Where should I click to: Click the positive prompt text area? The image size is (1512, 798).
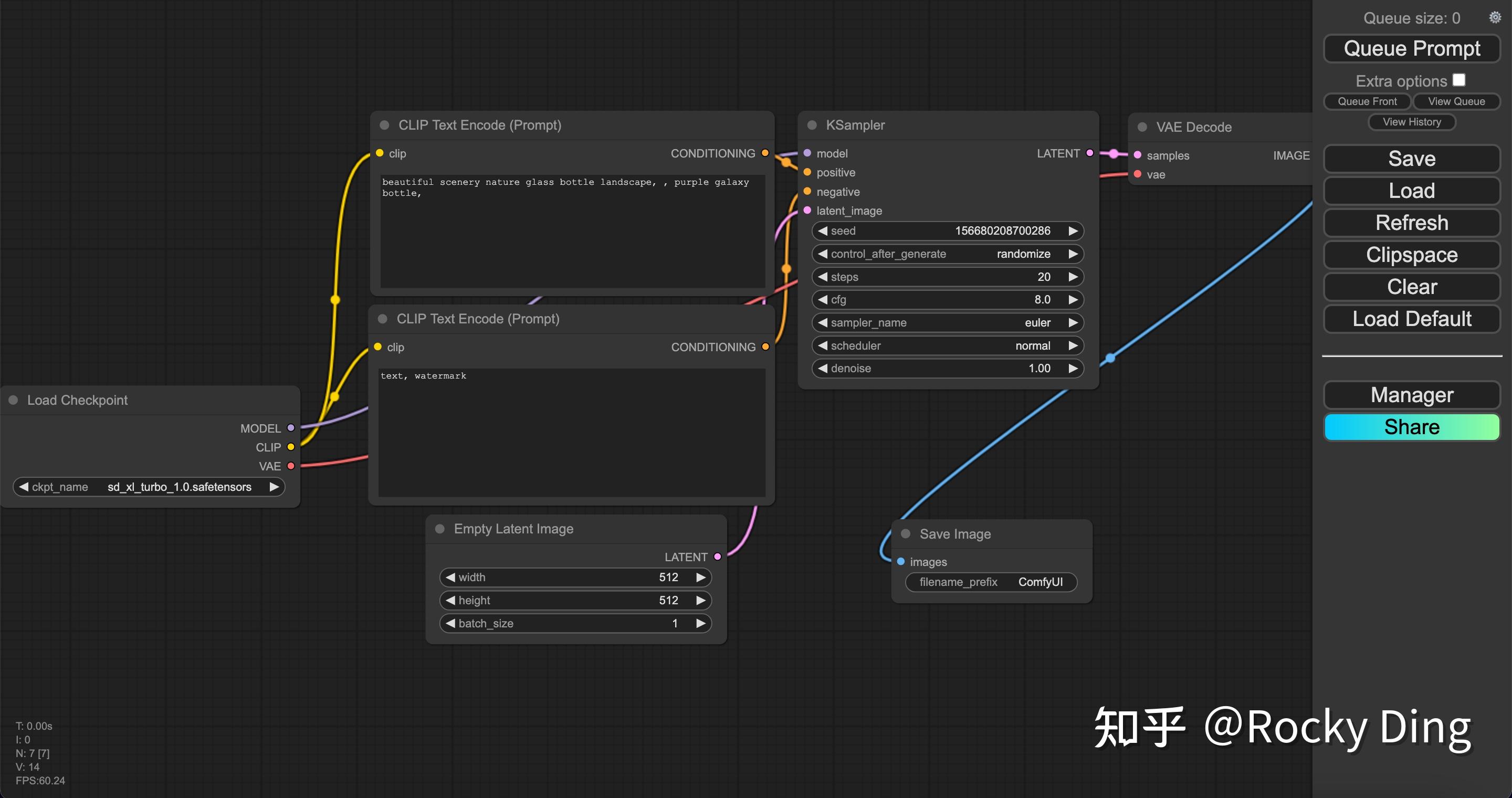pyautogui.click(x=572, y=230)
